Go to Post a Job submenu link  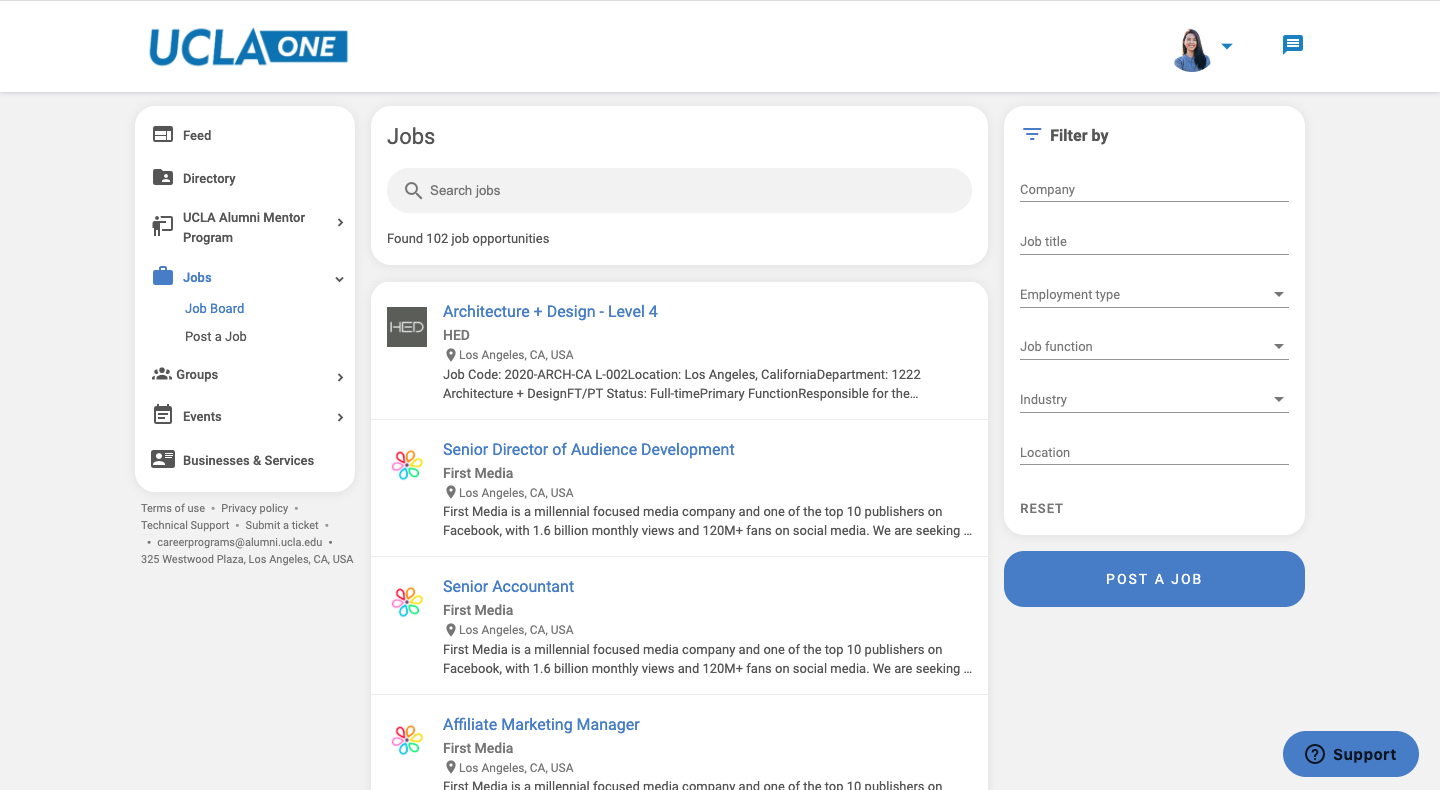pyautogui.click(x=215, y=336)
